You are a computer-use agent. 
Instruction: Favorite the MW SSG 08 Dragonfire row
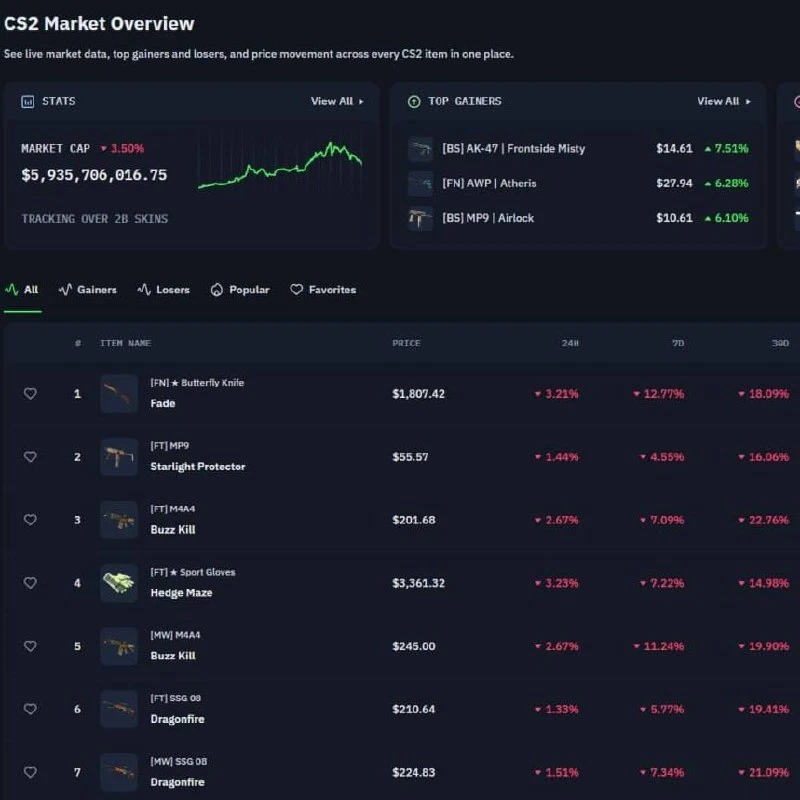30,772
